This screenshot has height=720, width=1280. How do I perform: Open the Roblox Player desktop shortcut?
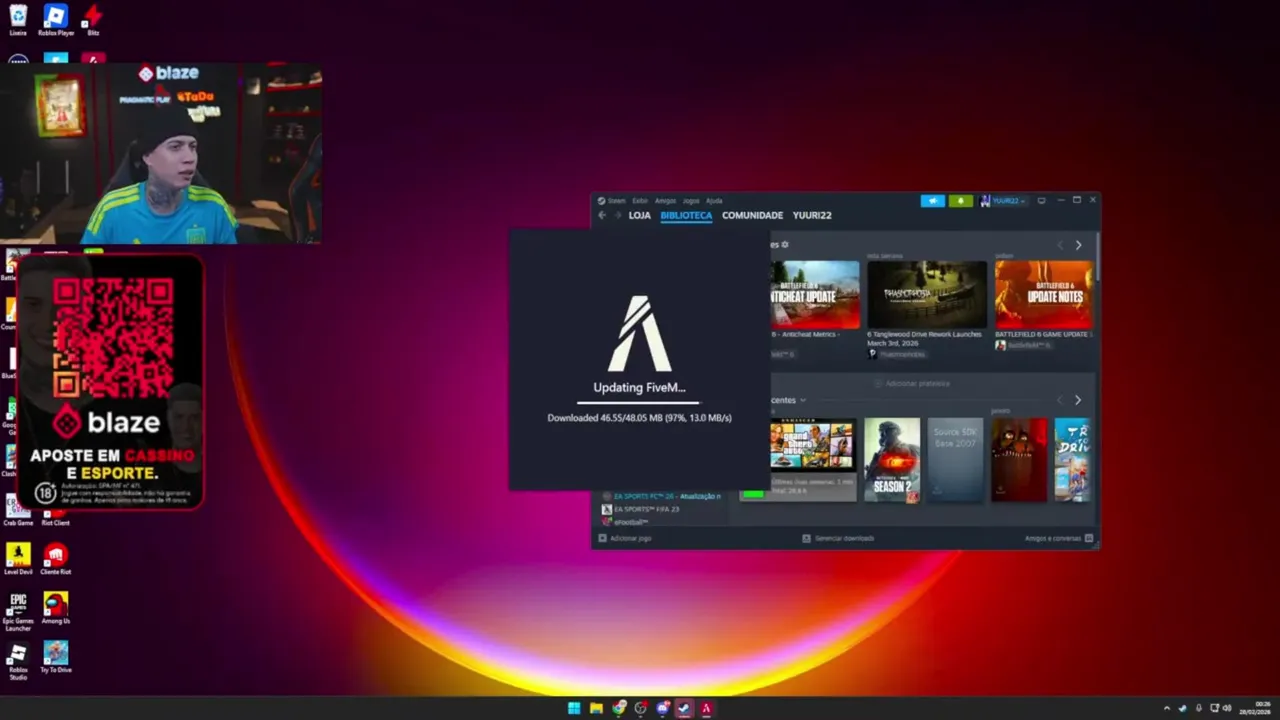56,19
